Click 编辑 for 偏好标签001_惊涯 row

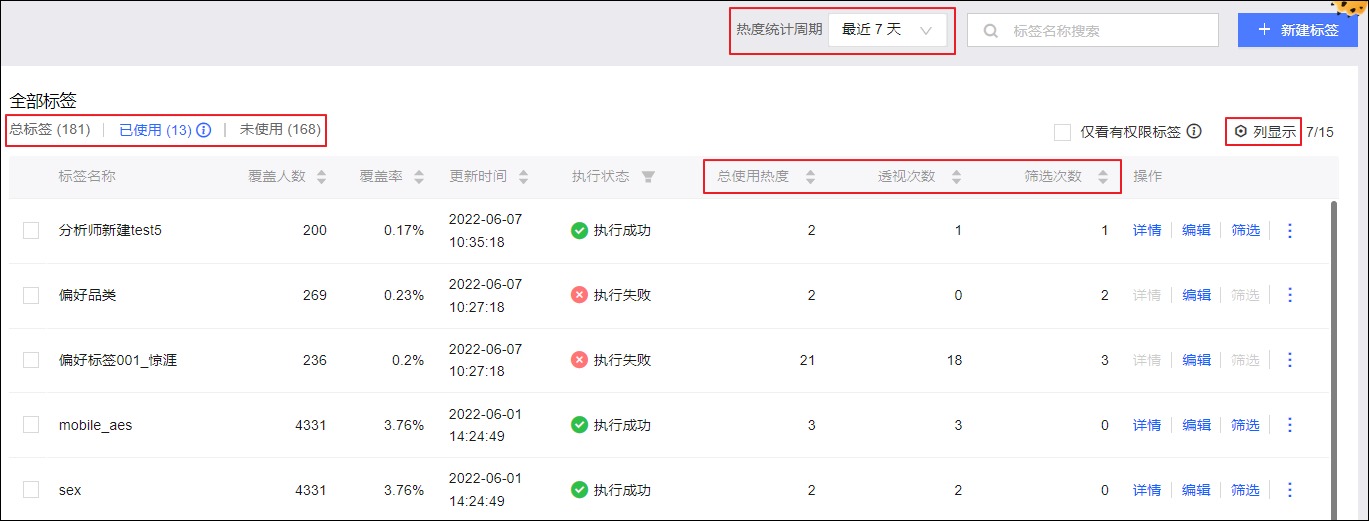tap(1196, 360)
